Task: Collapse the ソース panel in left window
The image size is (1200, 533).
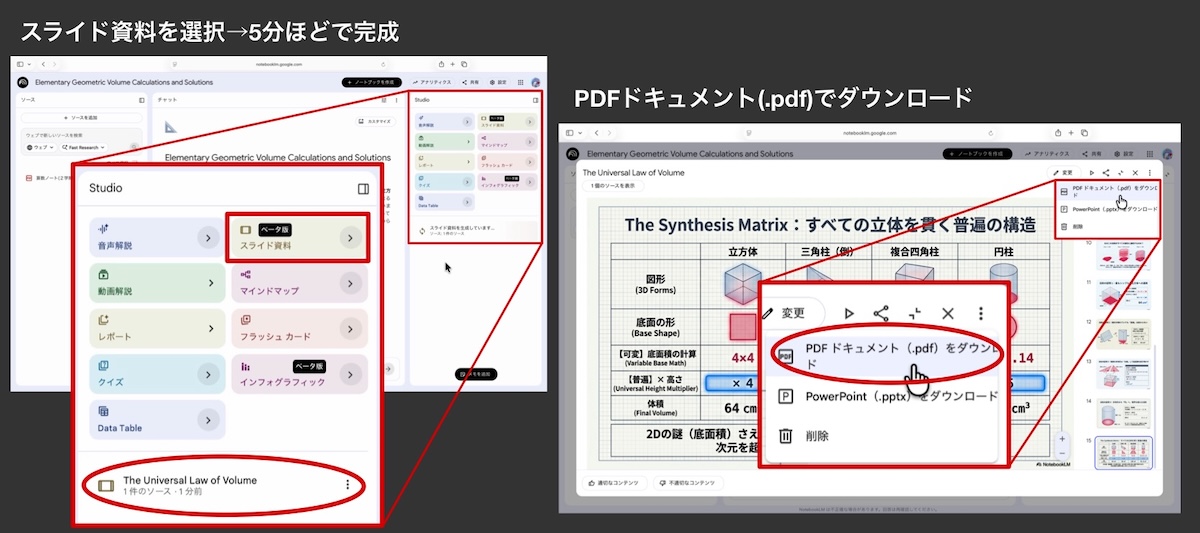Action: pyautogui.click(x=141, y=100)
